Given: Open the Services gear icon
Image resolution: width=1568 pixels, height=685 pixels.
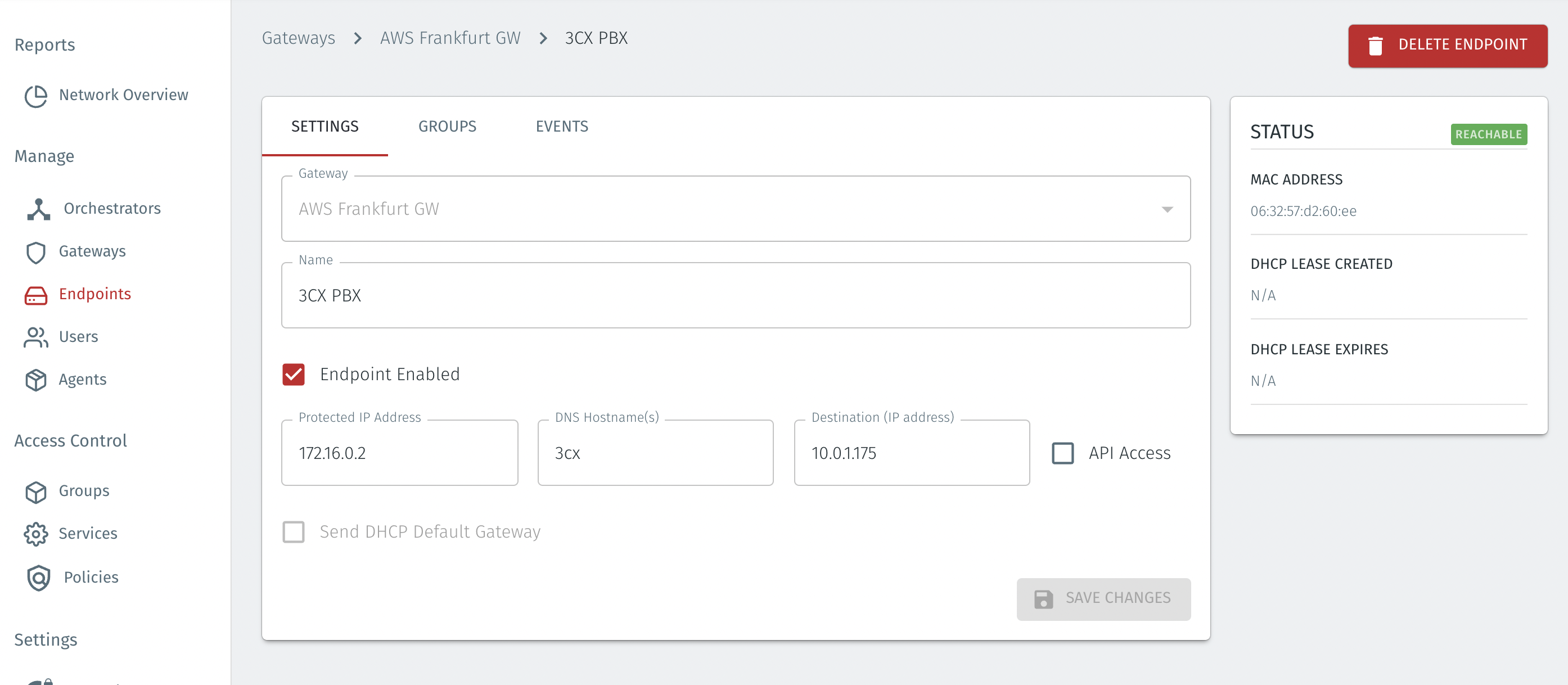Looking at the screenshot, I should 36,534.
